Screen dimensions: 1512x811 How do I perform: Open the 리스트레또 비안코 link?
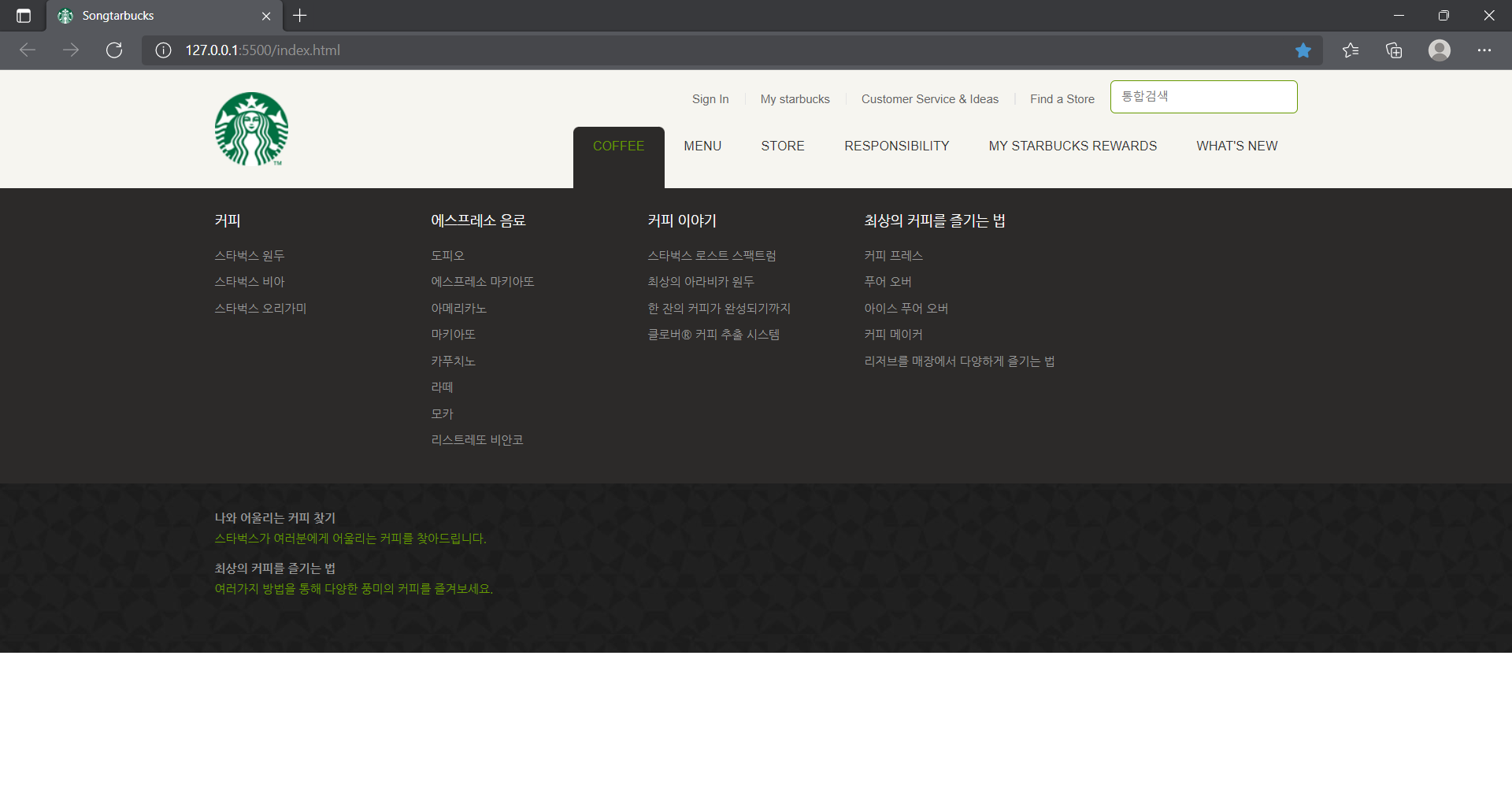(477, 440)
